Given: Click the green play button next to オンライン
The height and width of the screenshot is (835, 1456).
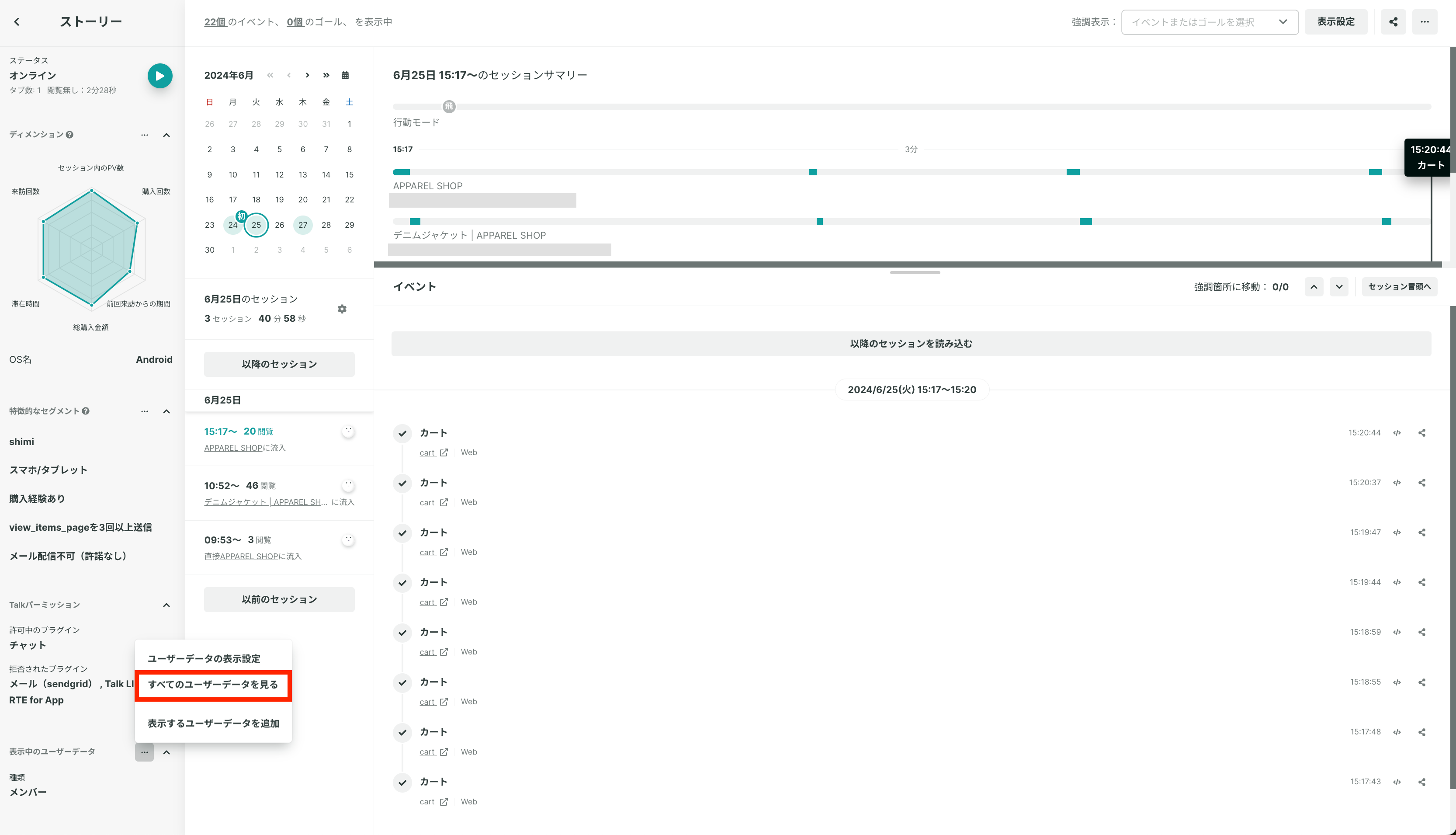Looking at the screenshot, I should pyautogui.click(x=160, y=76).
